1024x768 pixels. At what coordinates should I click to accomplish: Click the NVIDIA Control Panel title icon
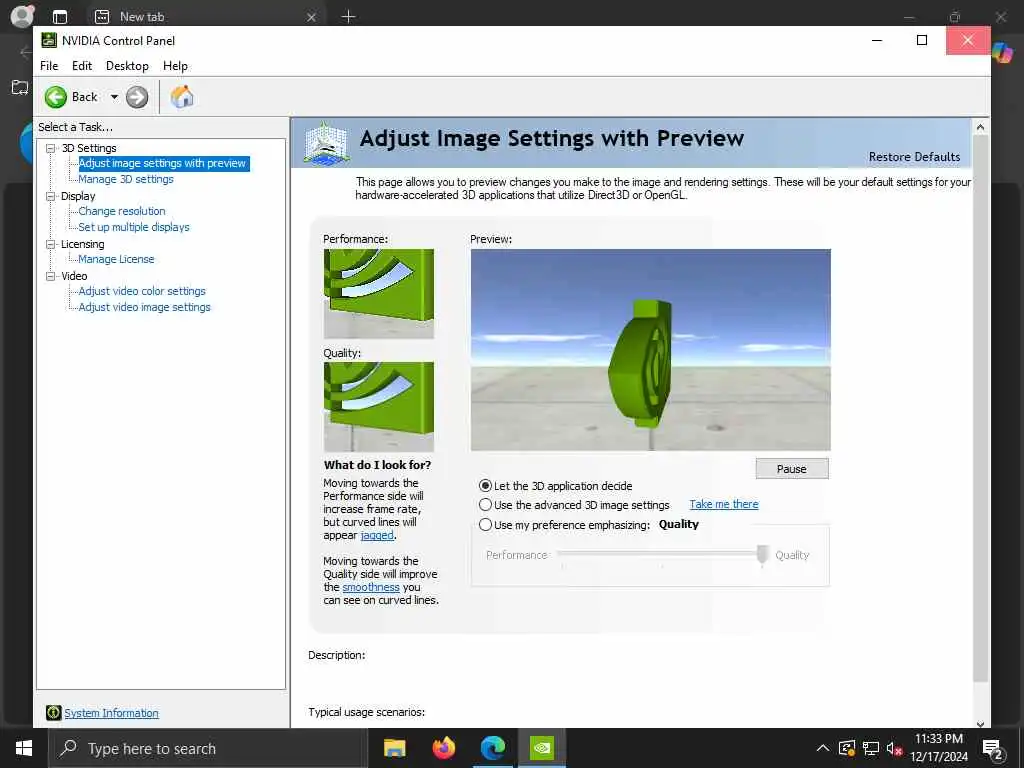(49, 40)
